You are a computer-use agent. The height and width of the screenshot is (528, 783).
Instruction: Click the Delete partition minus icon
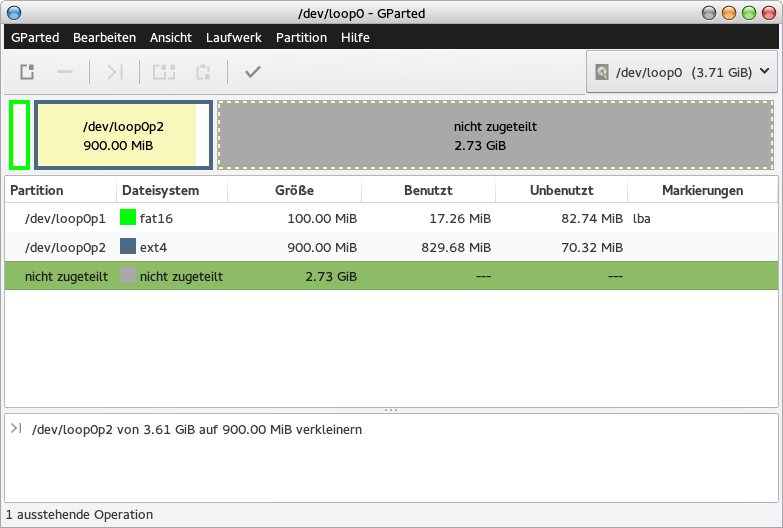(x=65, y=72)
